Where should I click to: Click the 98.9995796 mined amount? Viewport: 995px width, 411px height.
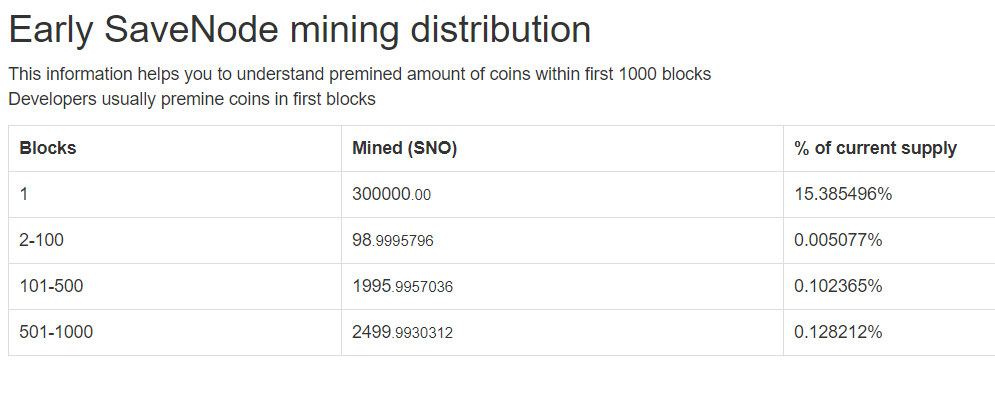(x=392, y=240)
